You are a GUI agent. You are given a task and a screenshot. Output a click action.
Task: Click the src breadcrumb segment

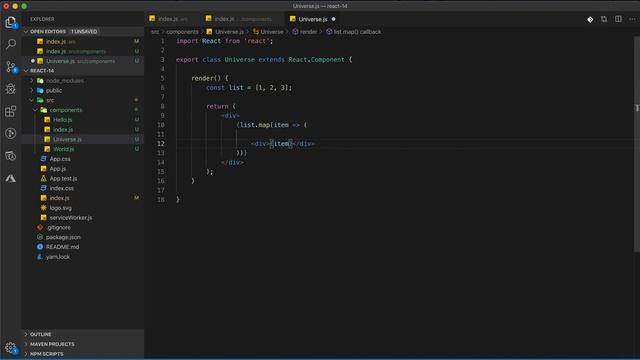click(x=155, y=31)
